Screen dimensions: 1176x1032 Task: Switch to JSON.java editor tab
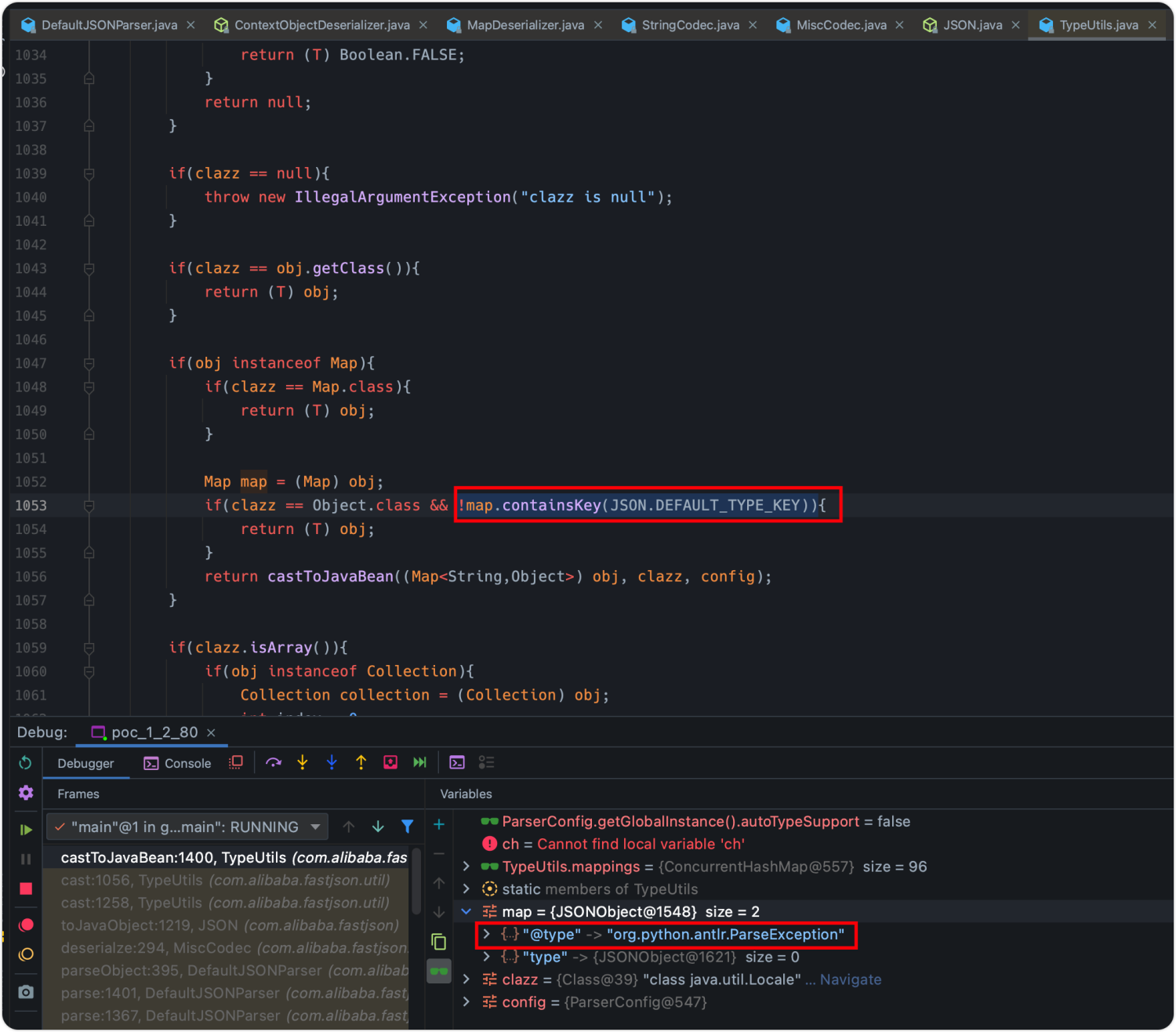click(972, 25)
